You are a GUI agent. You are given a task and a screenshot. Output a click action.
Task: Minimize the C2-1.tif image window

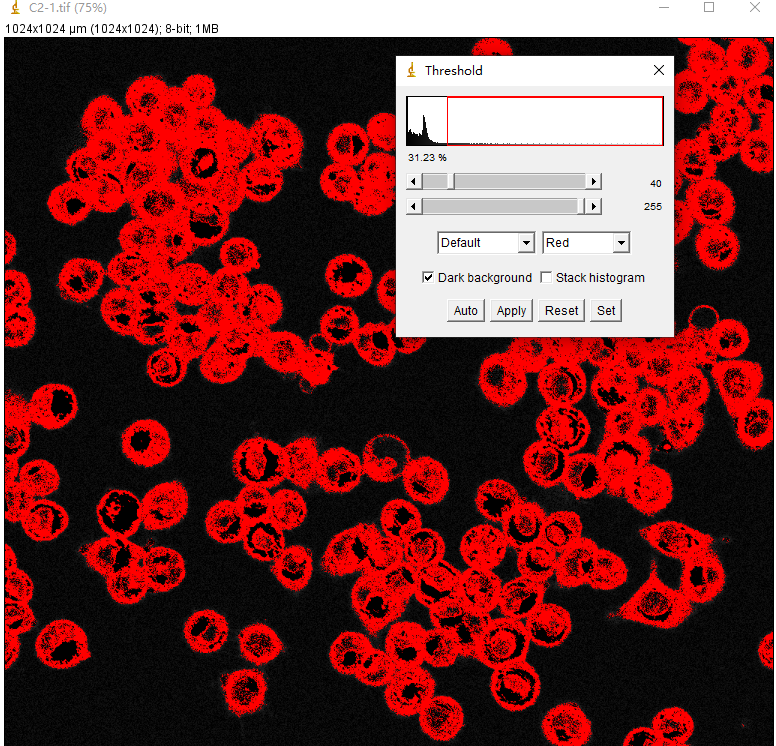[x=663, y=7]
